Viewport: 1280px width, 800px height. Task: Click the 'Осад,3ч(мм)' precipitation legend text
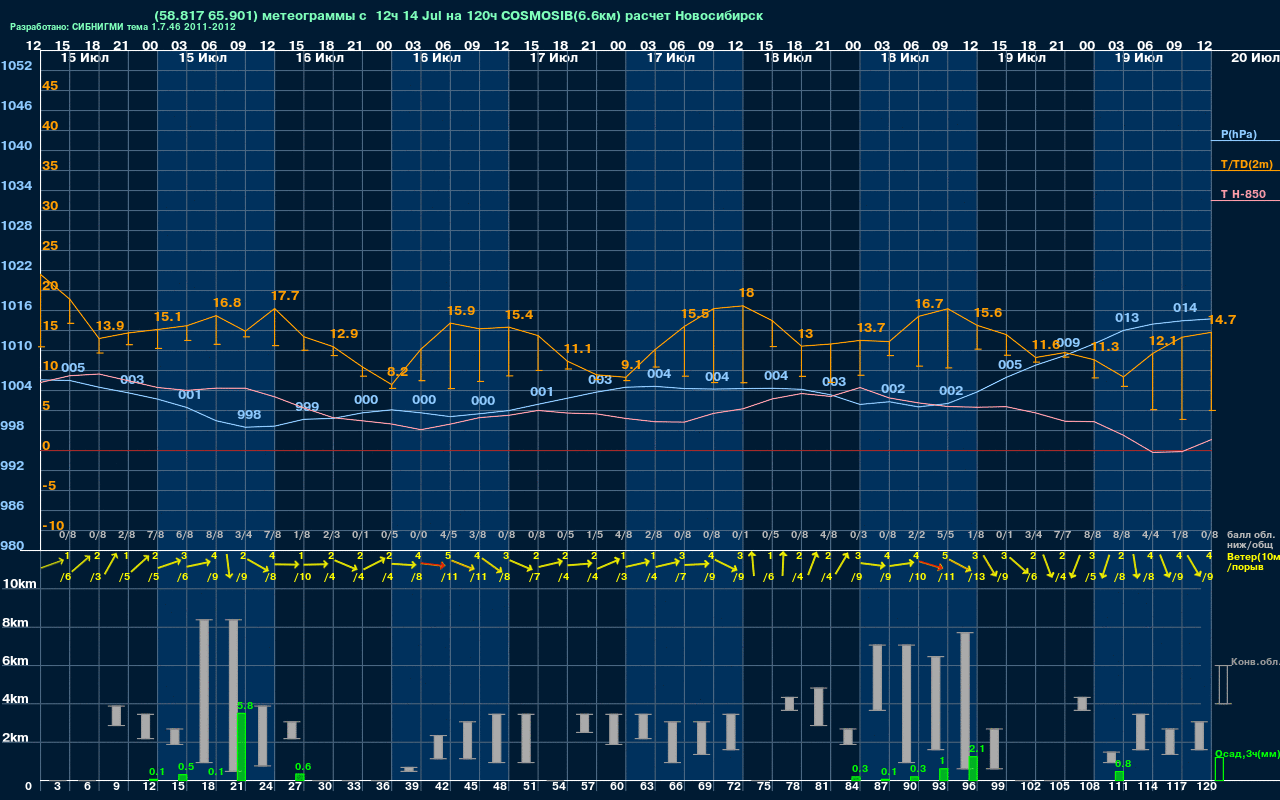(x=1247, y=754)
